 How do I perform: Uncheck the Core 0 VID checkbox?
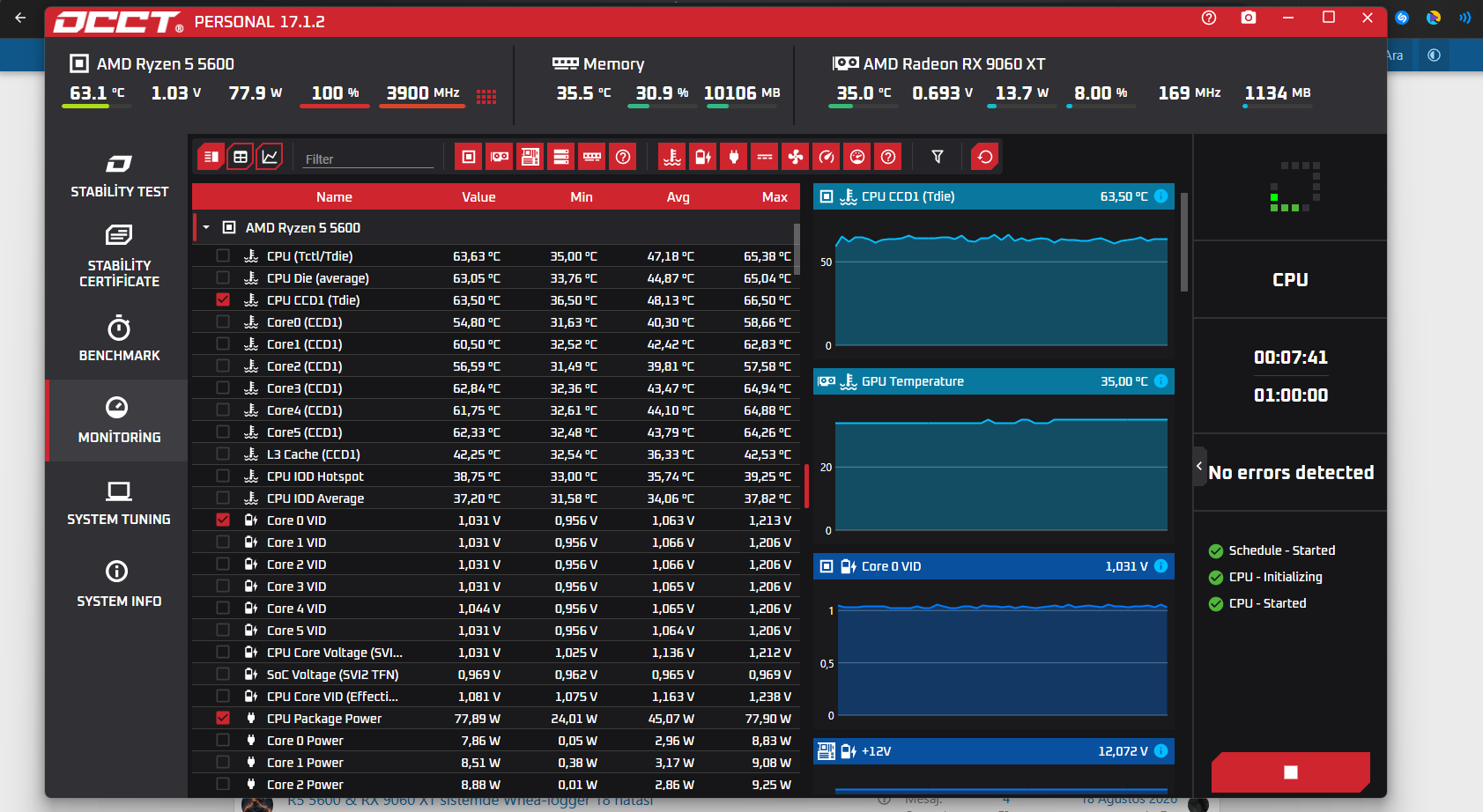click(223, 520)
